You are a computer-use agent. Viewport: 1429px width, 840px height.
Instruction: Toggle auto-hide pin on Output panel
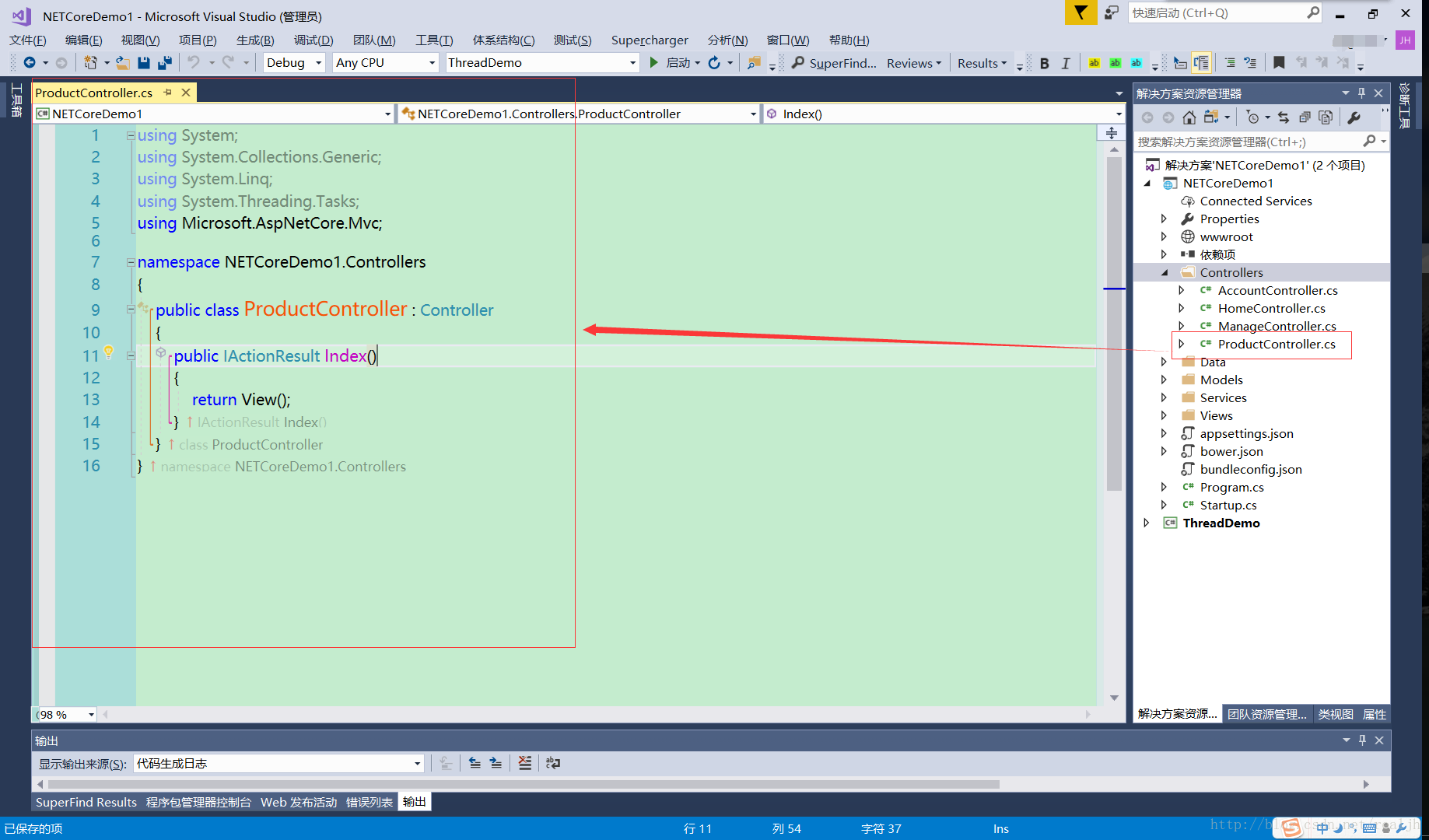click(1362, 740)
